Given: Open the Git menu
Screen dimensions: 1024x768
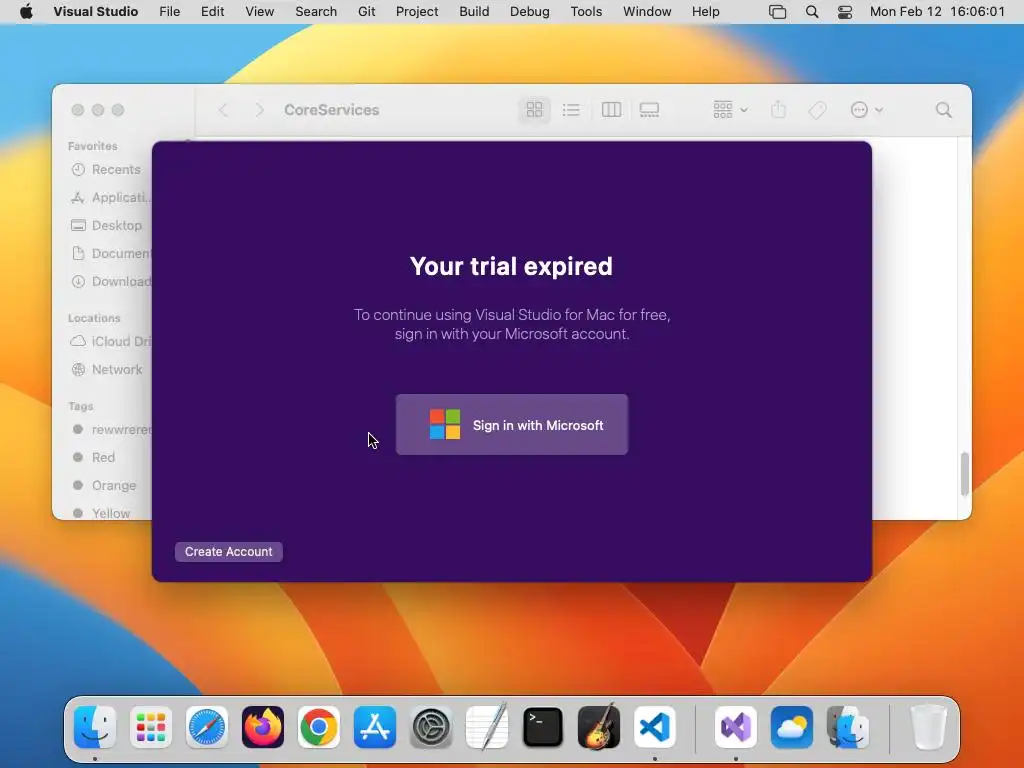Looking at the screenshot, I should (366, 12).
